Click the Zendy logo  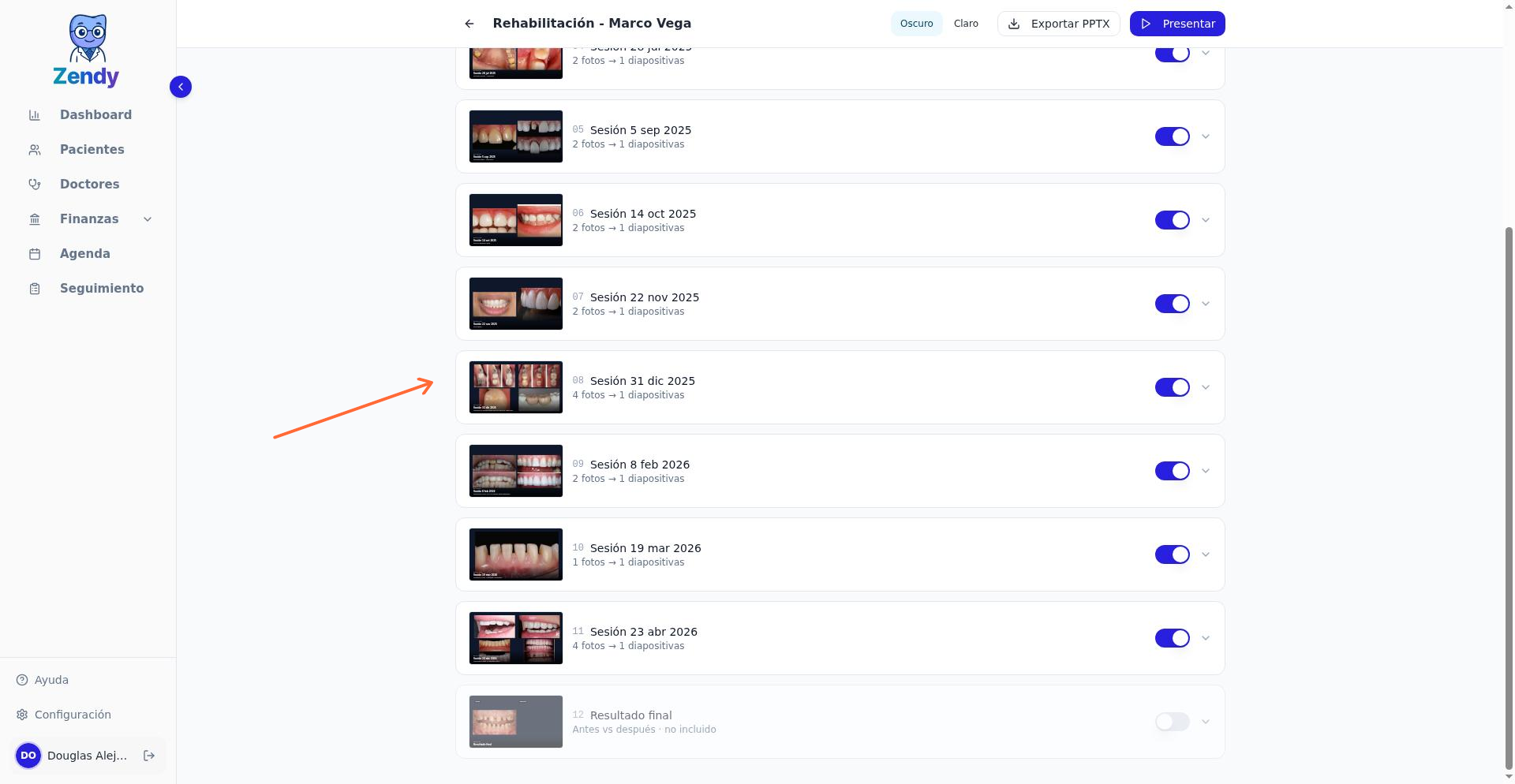[87, 50]
